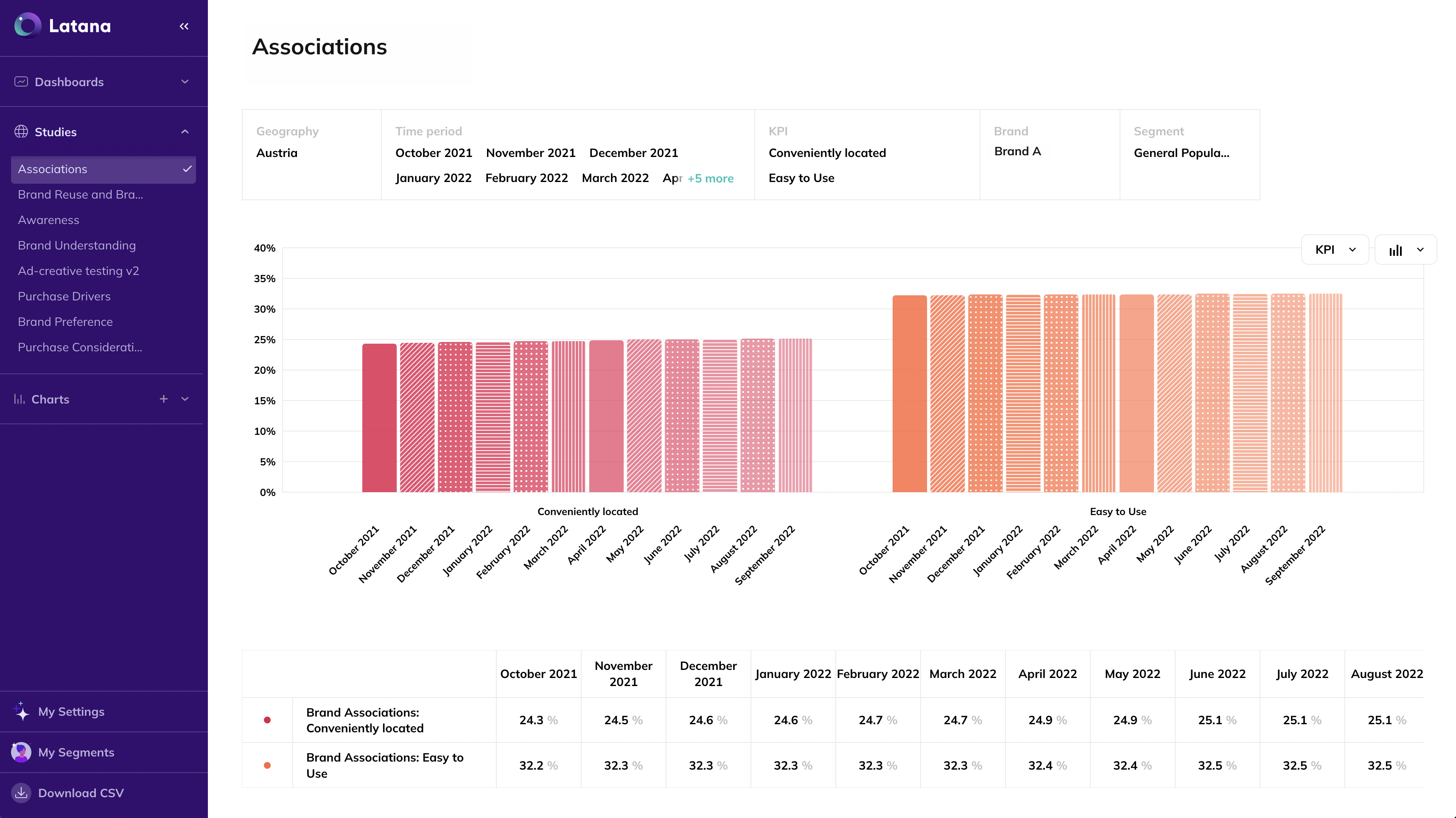Collapse sidebar with double-chevron icon

coord(184,26)
